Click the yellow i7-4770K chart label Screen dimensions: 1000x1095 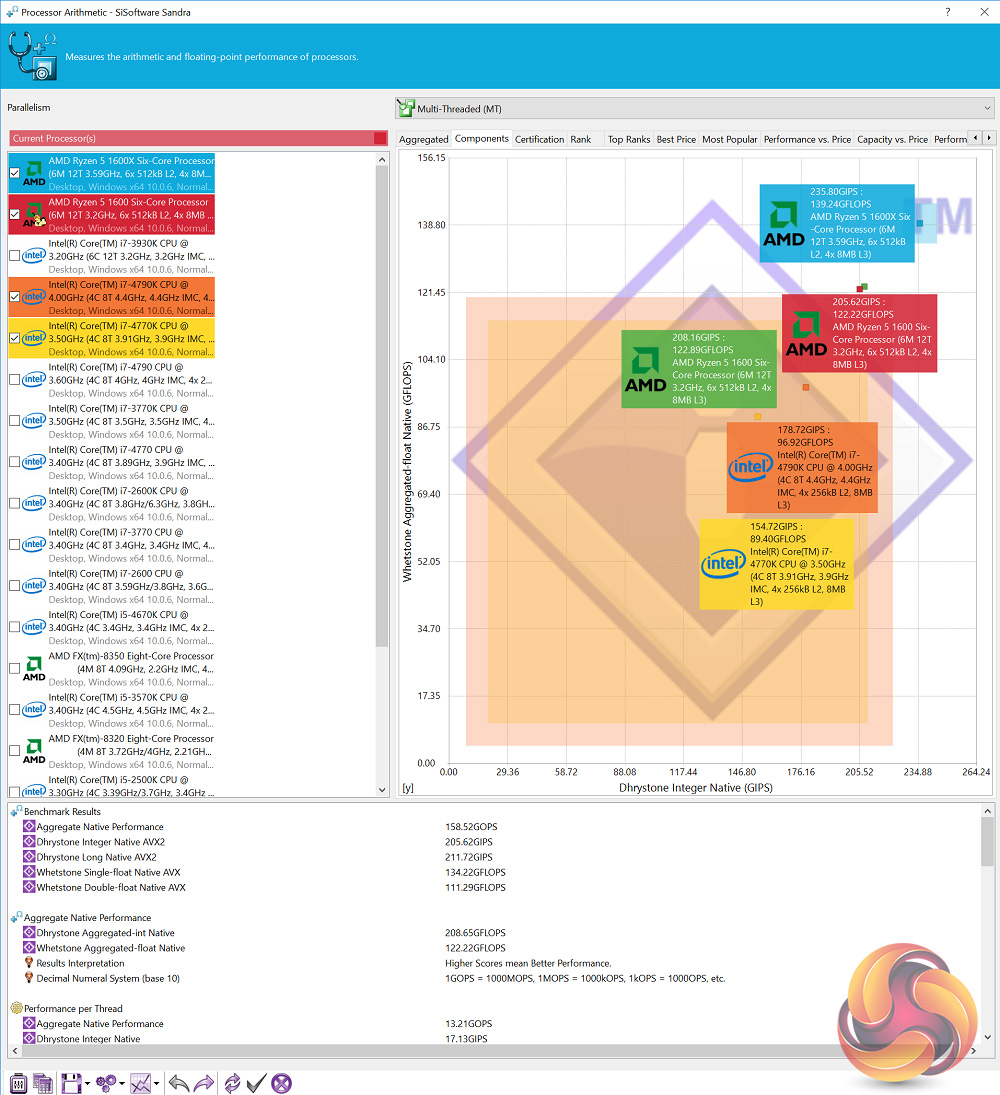(x=777, y=564)
